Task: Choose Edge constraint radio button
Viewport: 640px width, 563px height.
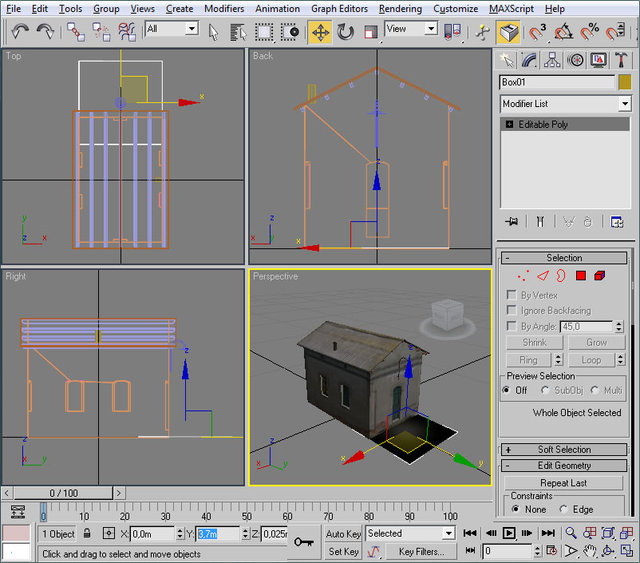Action: point(564,509)
